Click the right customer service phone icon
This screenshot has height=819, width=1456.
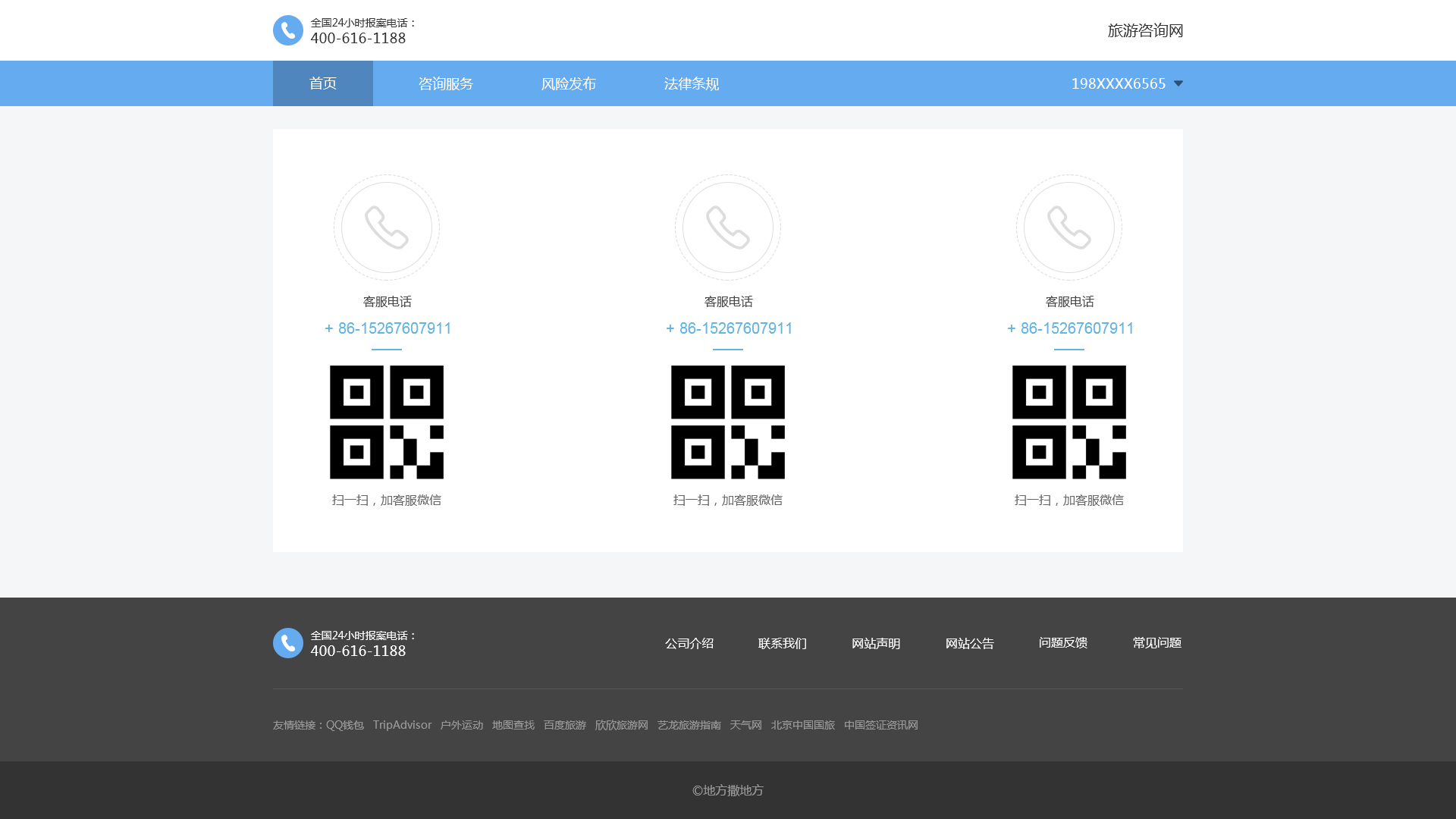coord(1069,227)
